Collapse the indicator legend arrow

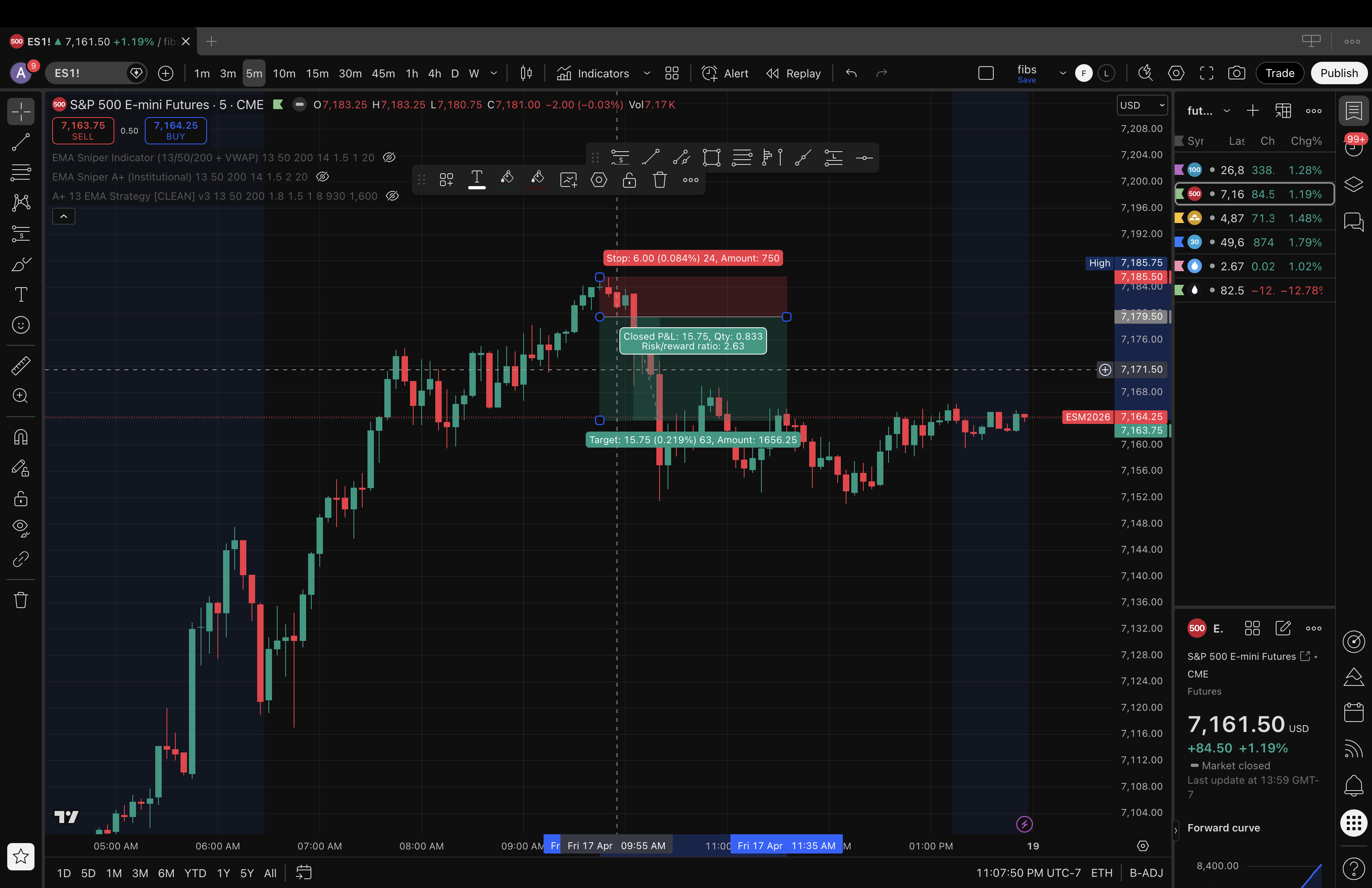point(63,217)
